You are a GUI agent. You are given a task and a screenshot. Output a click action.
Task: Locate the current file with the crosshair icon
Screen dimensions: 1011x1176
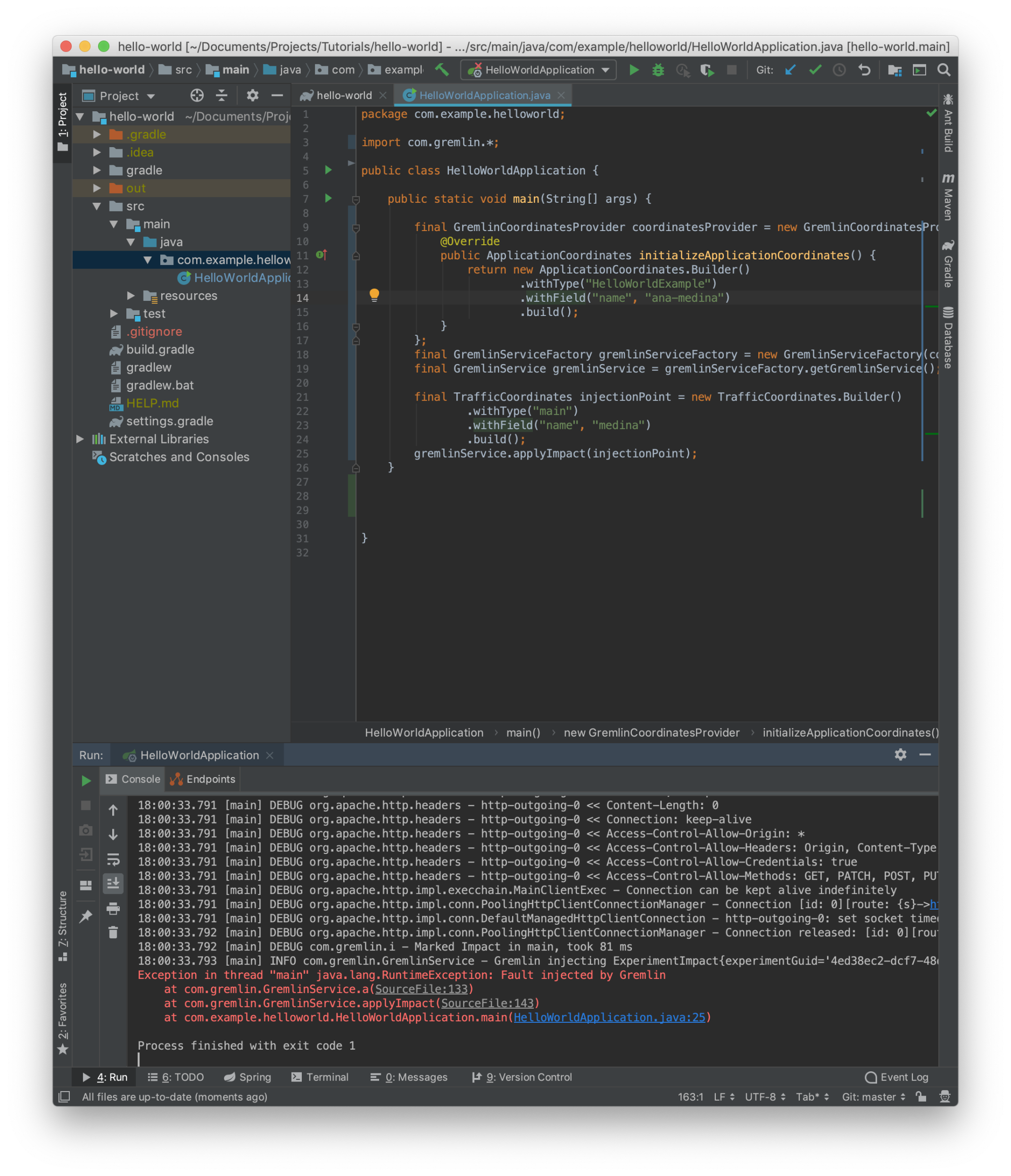(x=197, y=96)
